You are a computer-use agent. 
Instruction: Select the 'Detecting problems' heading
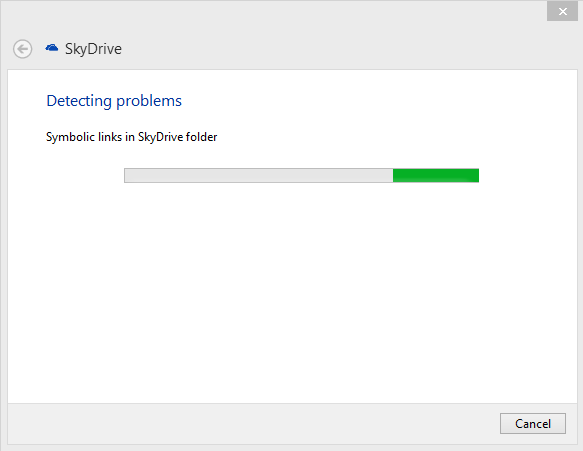(114, 101)
